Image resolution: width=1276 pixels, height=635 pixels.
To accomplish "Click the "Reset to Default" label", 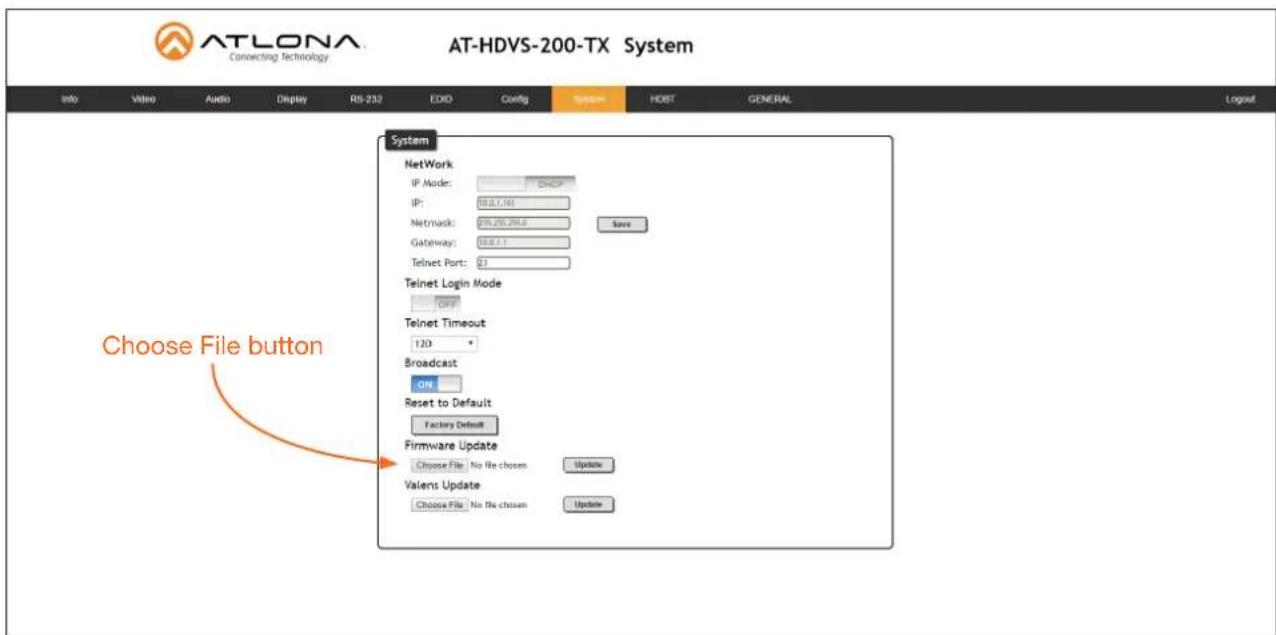I will click(447, 403).
